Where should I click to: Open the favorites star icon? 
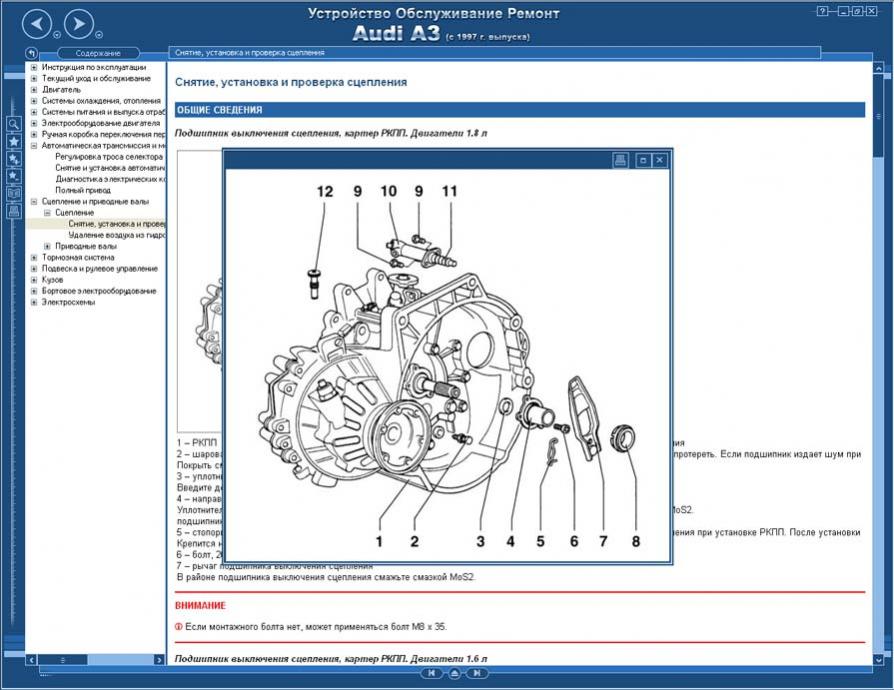pos(14,141)
